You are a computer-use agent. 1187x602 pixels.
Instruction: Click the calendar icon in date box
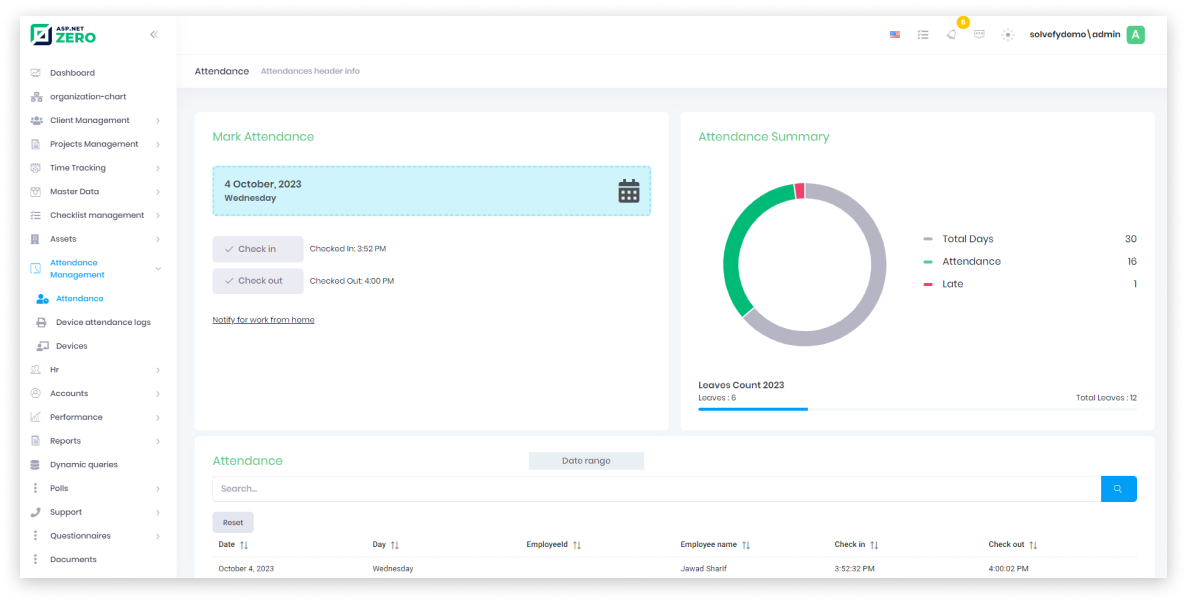(628, 191)
